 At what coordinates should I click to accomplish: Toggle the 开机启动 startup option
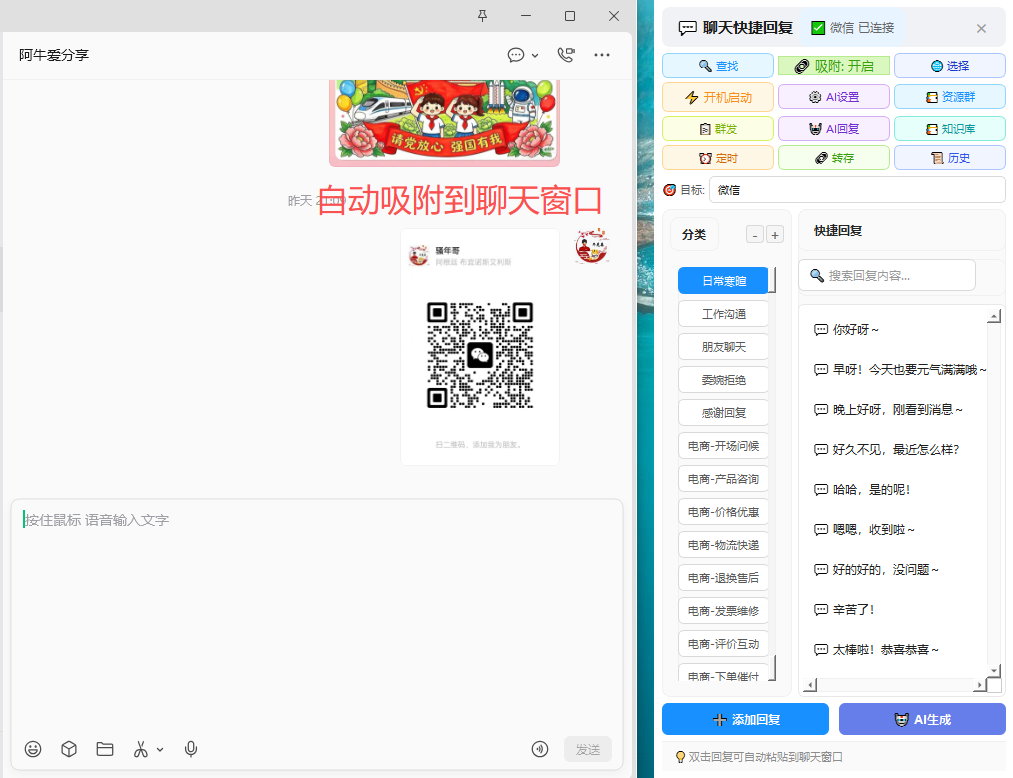(718, 97)
